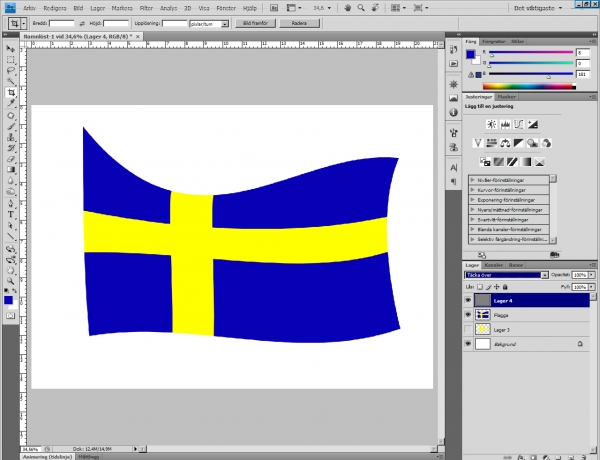Select the Type tool
The height and width of the screenshot is (460, 600).
click(11, 214)
